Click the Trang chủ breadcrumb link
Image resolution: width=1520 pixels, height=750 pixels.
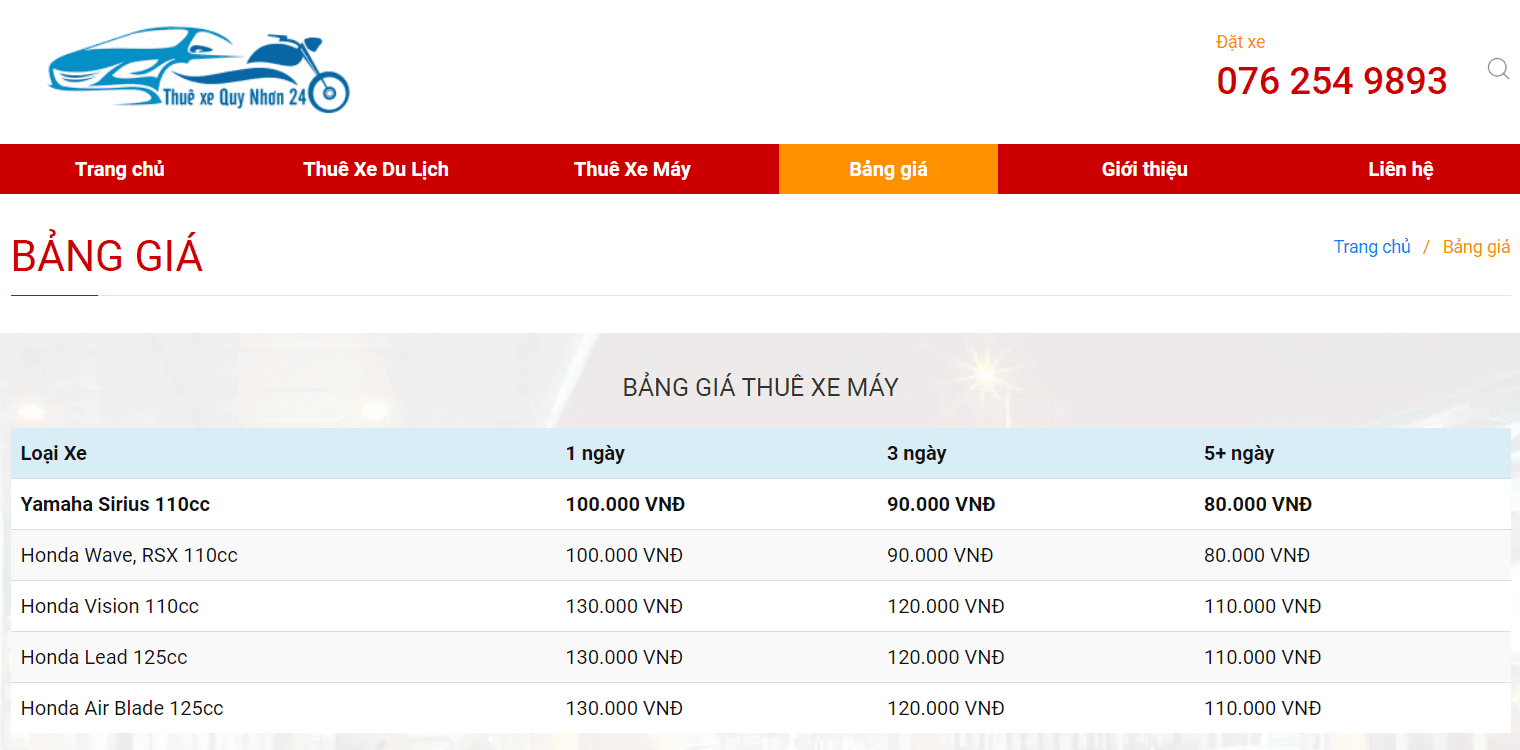pyautogui.click(x=1371, y=247)
